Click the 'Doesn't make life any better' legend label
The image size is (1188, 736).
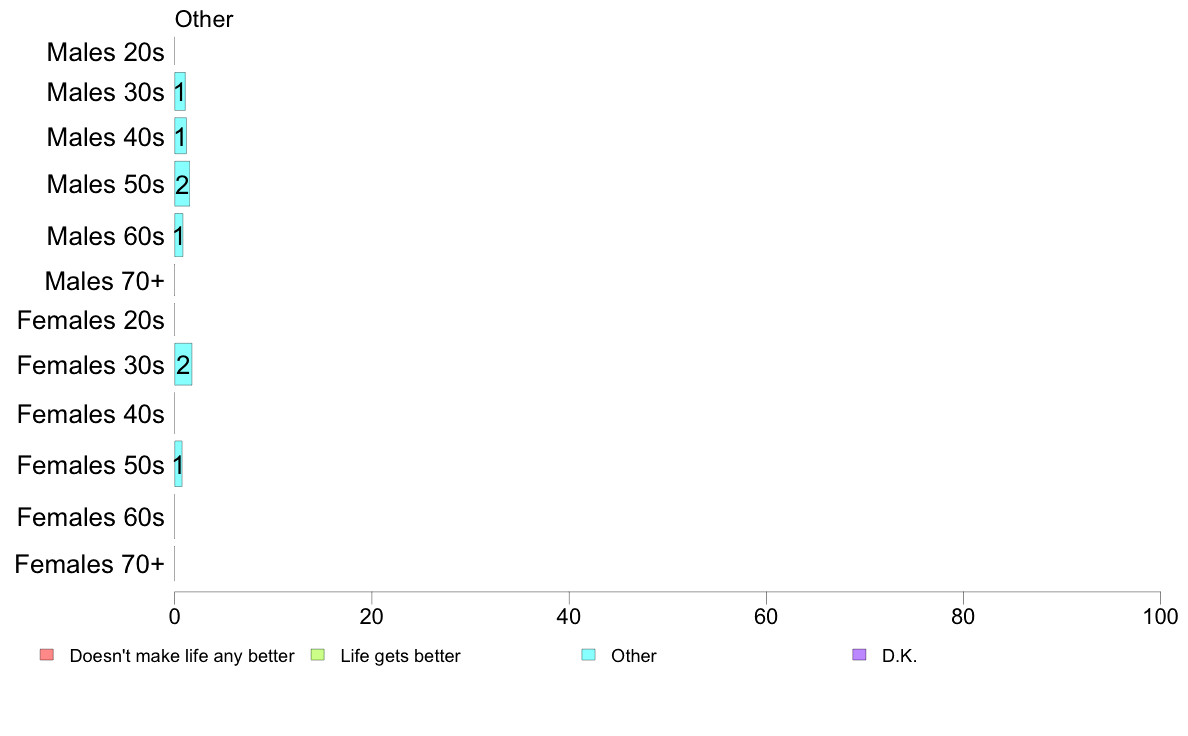click(182, 656)
